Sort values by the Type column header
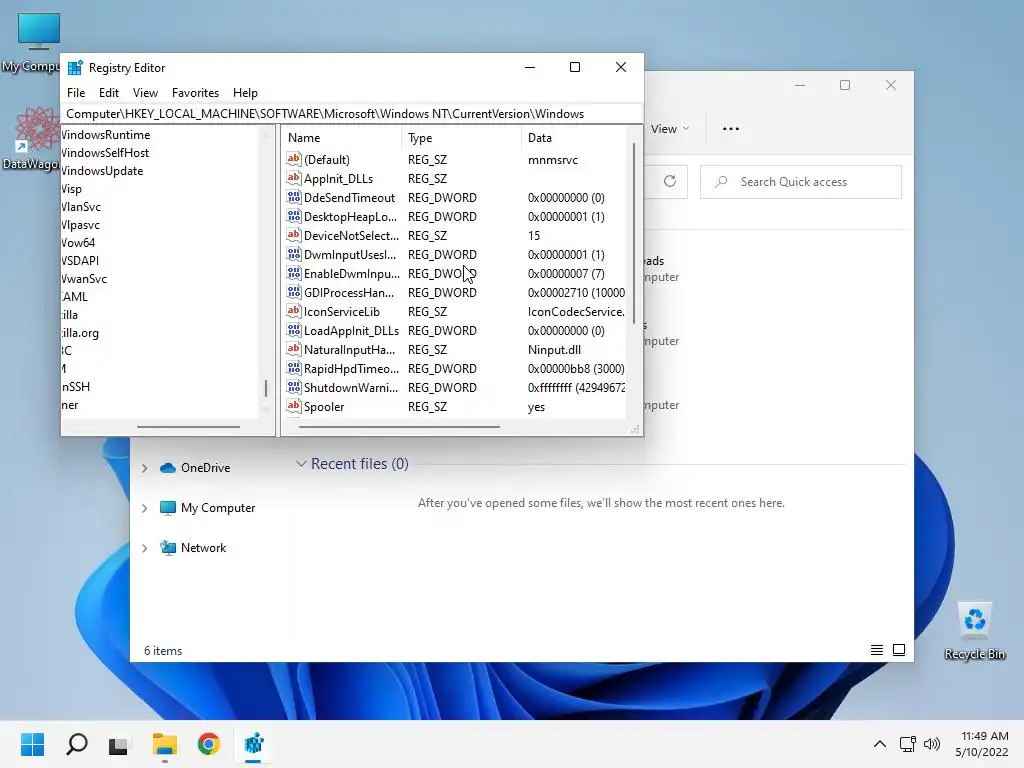1024x768 pixels. [461, 138]
